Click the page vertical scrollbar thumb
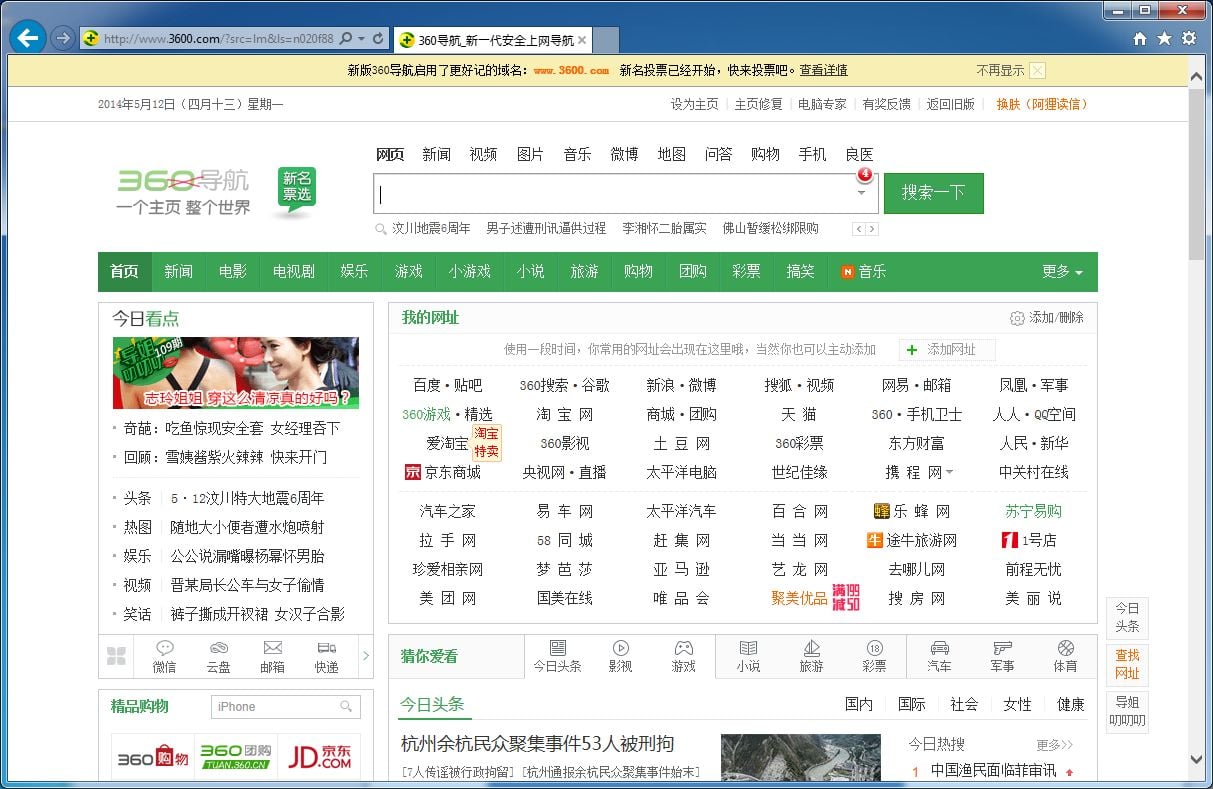Screen dimensions: 1213x789 [1197, 175]
